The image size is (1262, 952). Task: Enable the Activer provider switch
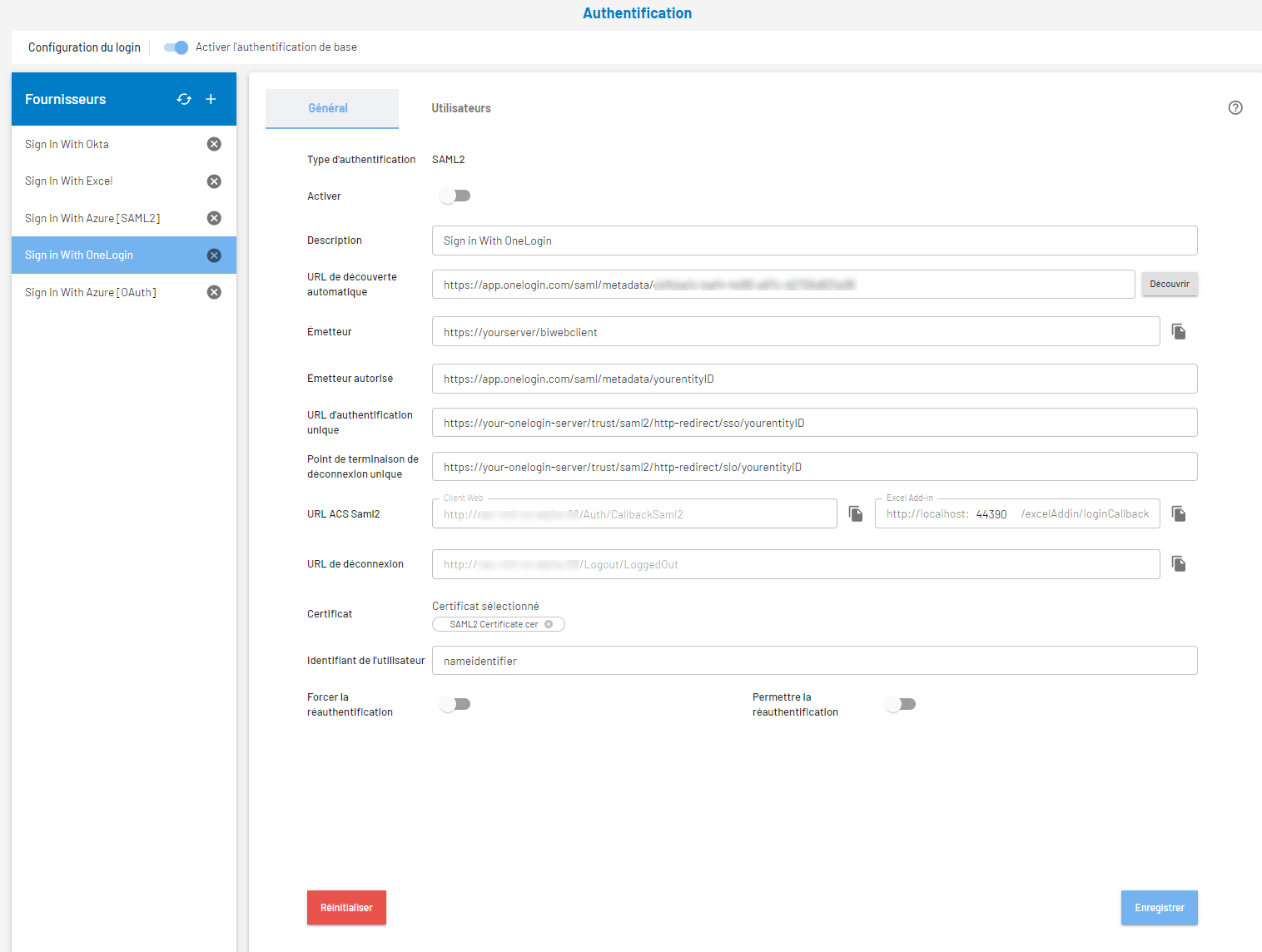455,196
